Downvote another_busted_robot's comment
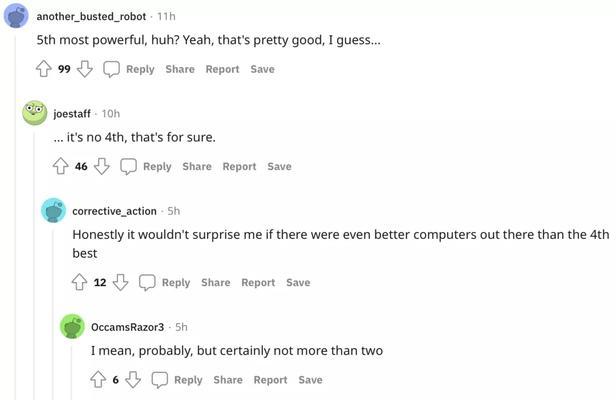This screenshot has height=400, width=616. coord(85,69)
